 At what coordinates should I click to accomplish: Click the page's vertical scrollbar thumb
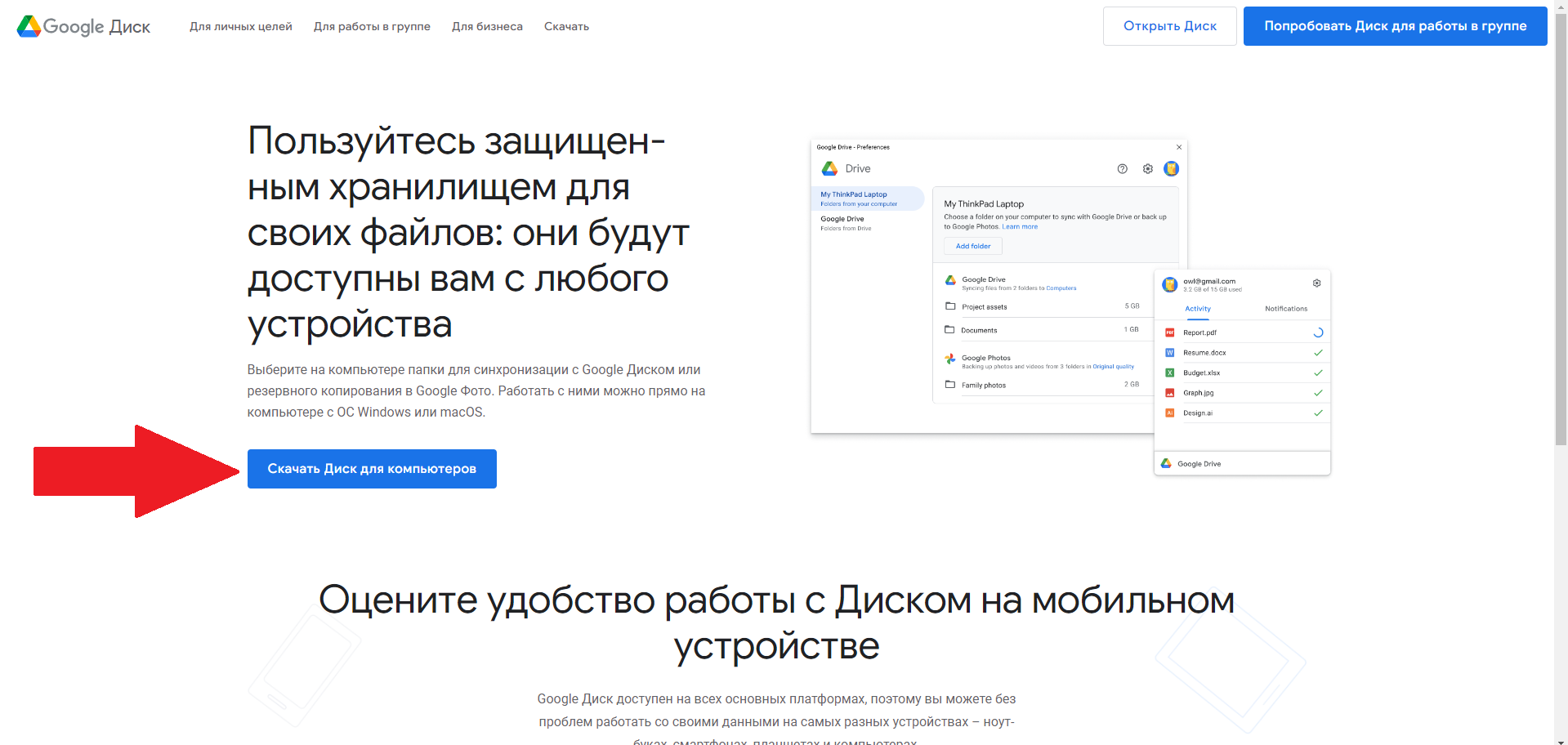[1561, 229]
